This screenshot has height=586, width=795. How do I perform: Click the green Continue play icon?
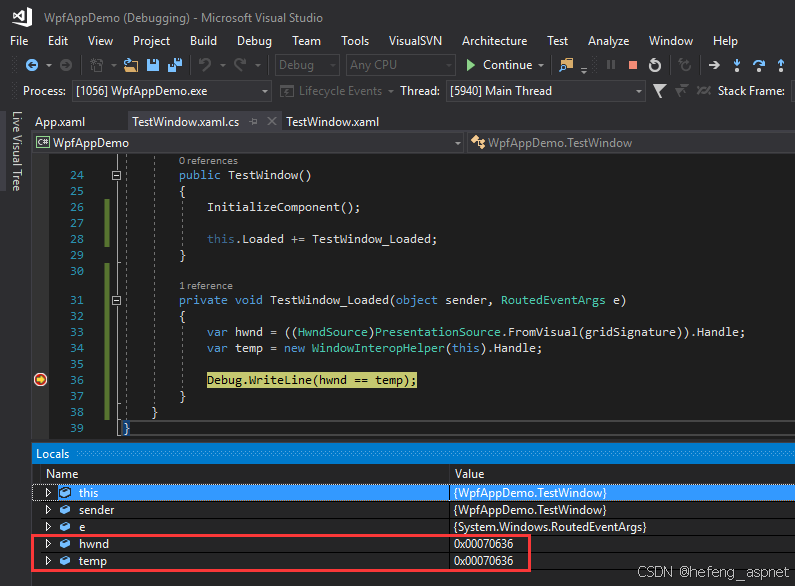click(471, 65)
